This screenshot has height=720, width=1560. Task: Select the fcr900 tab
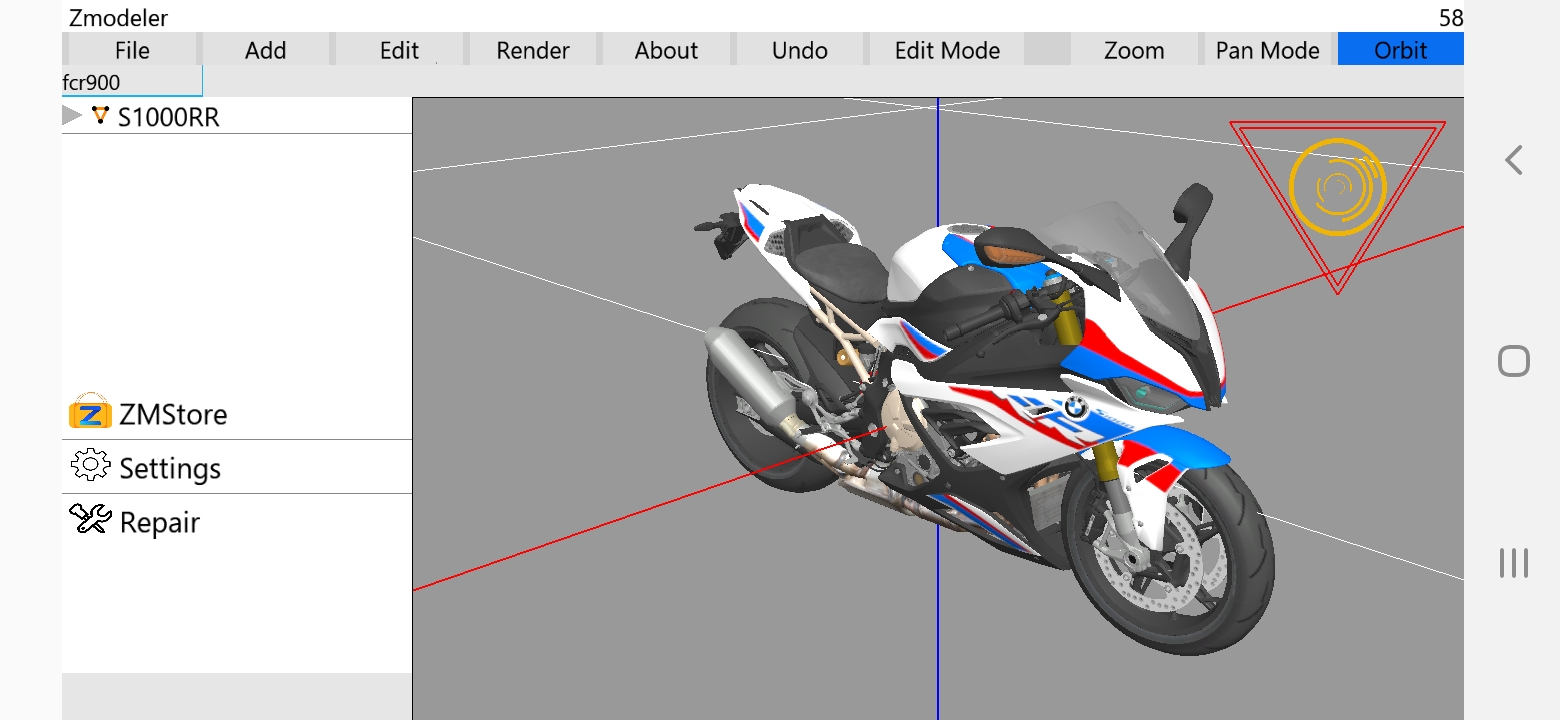[132, 82]
